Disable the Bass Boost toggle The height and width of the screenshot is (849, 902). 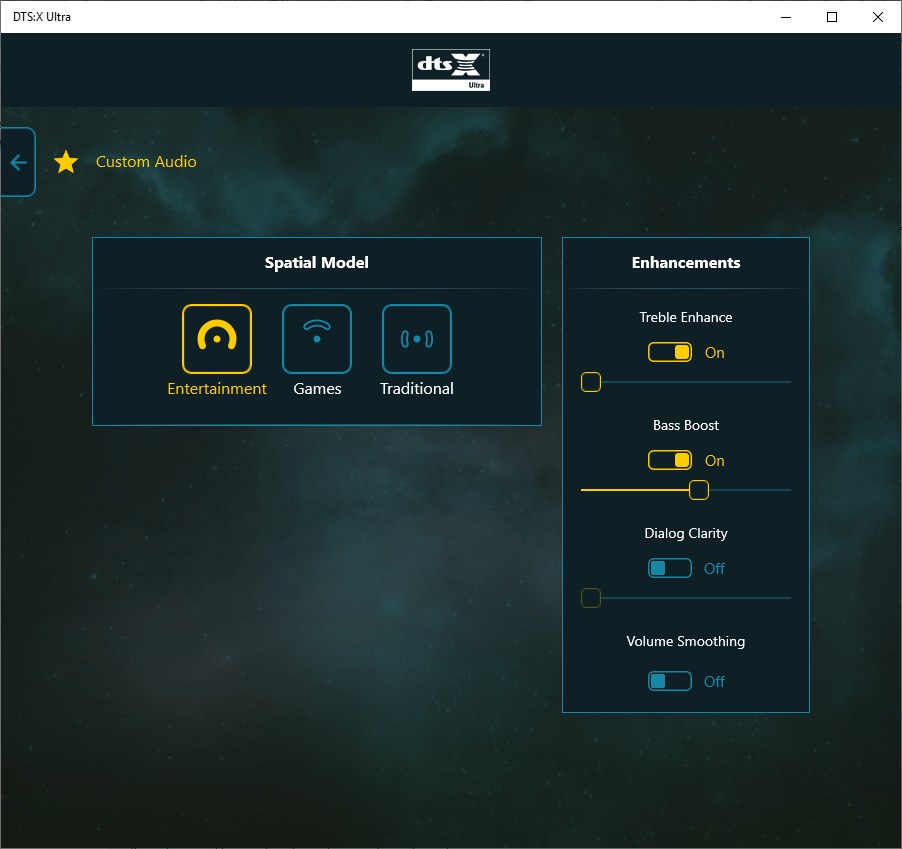tap(669, 460)
